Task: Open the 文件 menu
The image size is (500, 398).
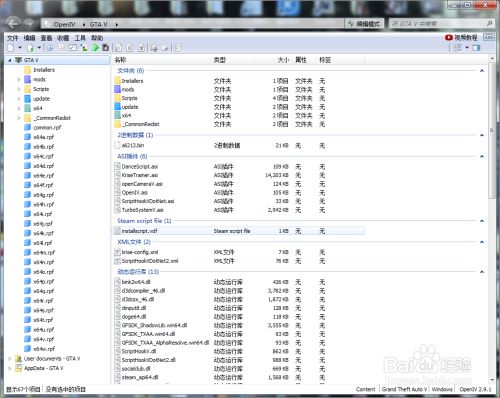Action: [x=13, y=38]
